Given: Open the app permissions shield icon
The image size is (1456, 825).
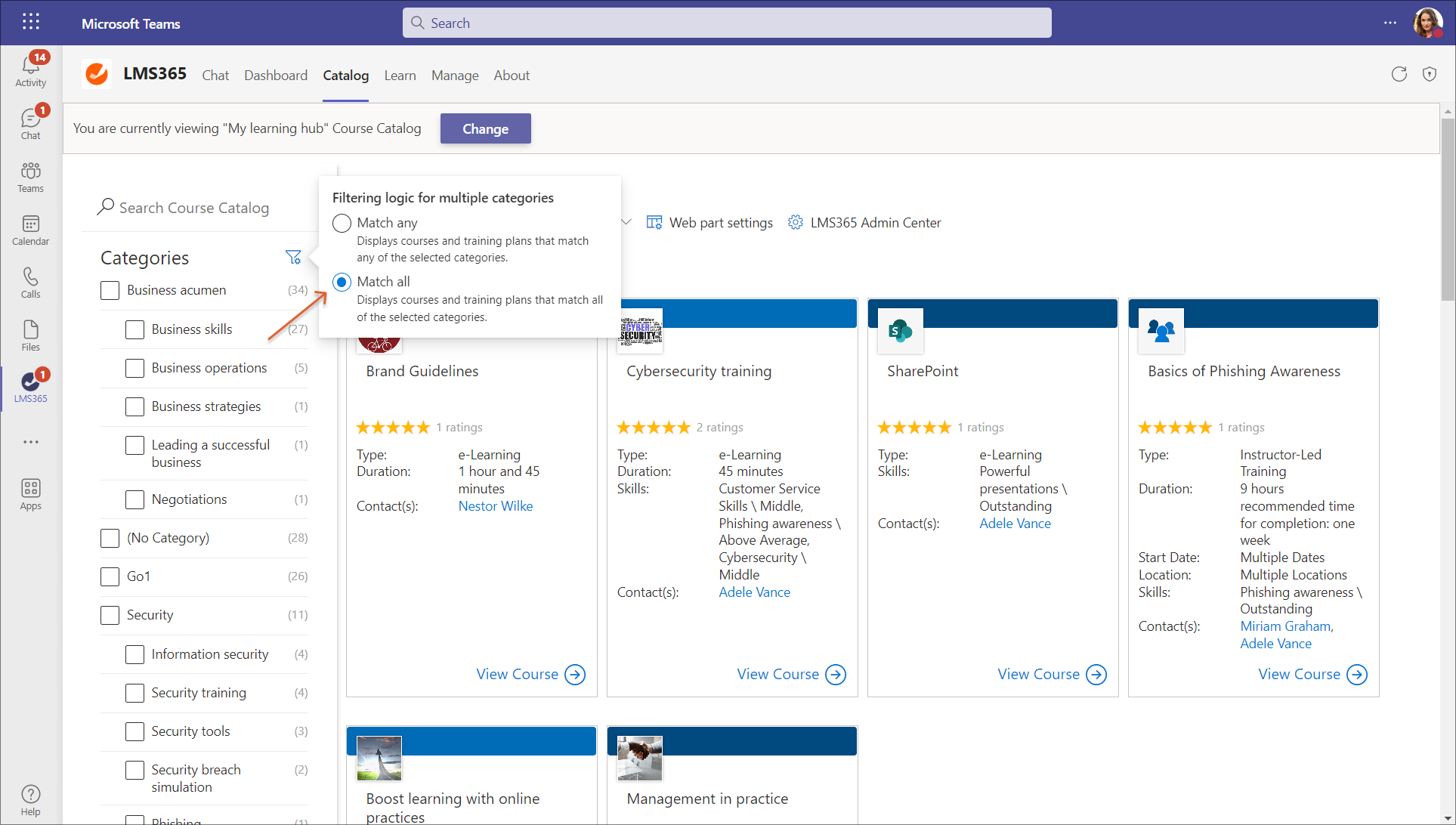Looking at the screenshot, I should (1430, 74).
